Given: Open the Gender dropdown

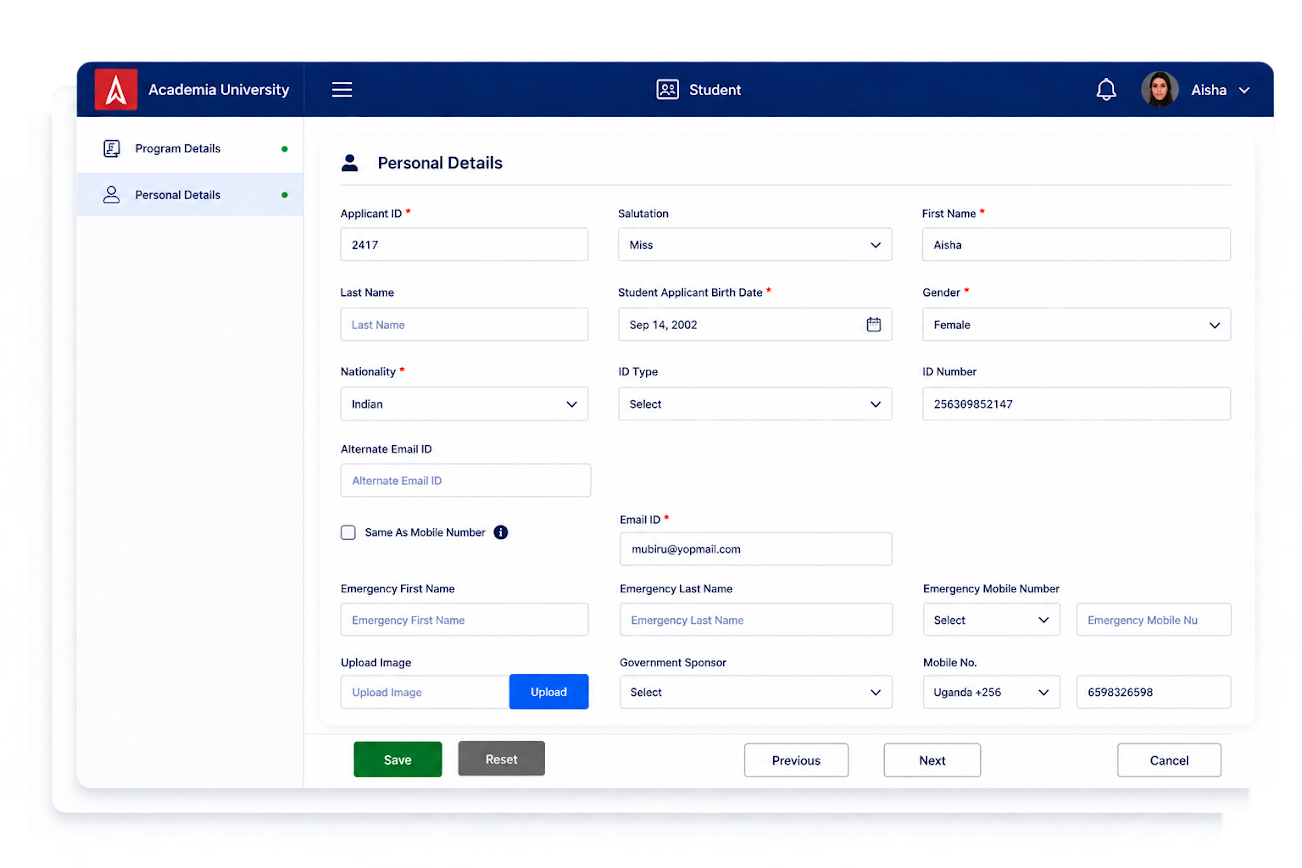Looking at the screenshot, I should coord(1076,325).
